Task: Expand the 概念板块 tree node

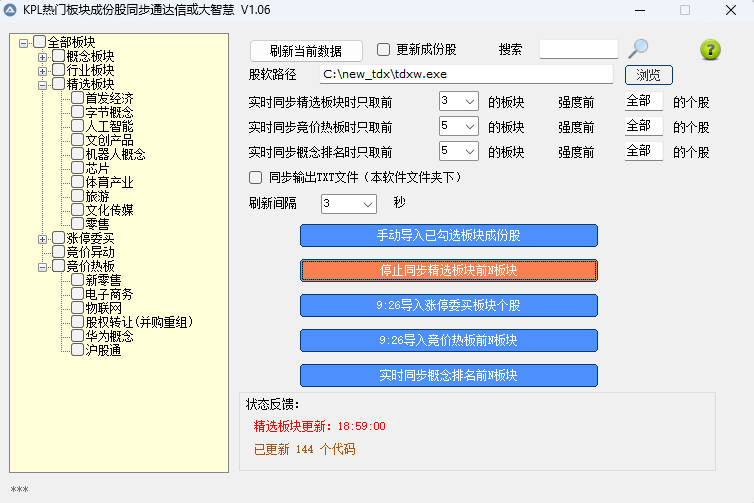Action: coord(42,57)
